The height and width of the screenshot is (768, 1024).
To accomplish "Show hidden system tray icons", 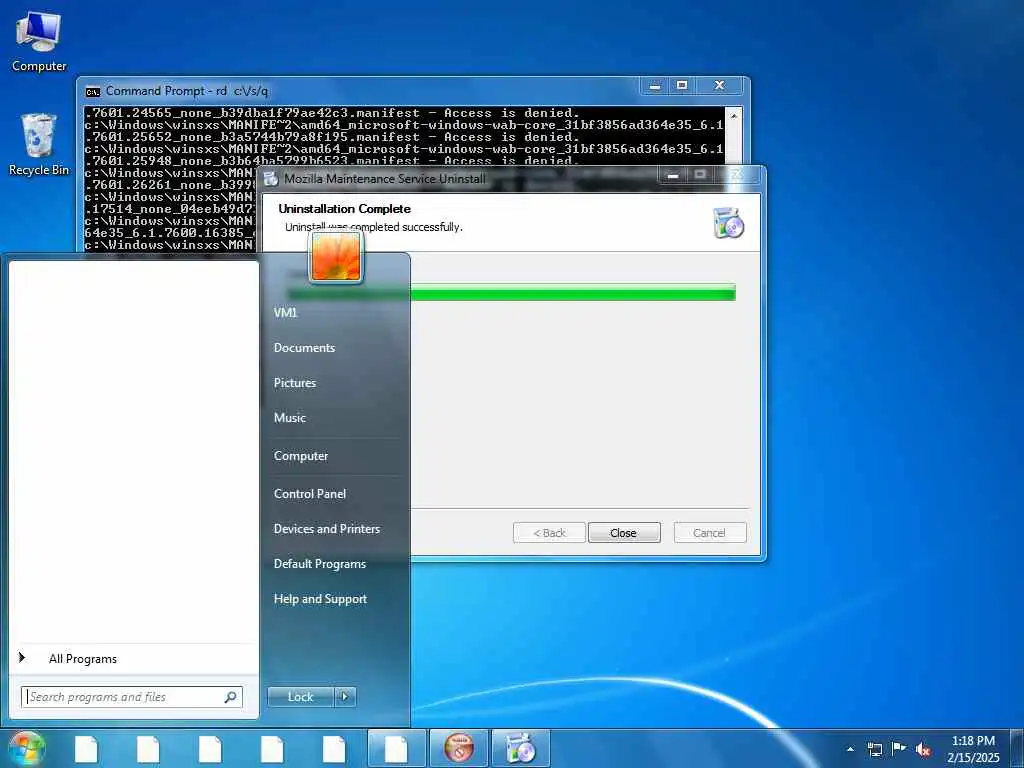I will coord(850,749).
